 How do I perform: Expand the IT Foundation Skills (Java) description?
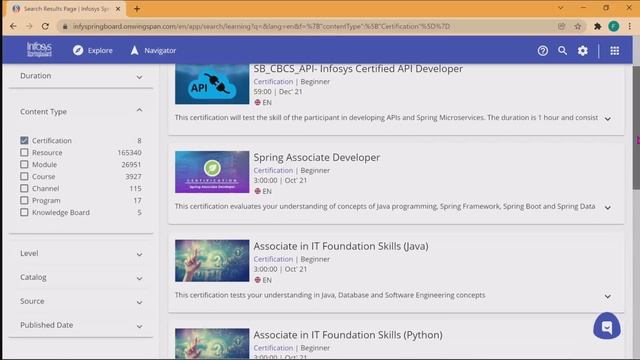(608, 296)
